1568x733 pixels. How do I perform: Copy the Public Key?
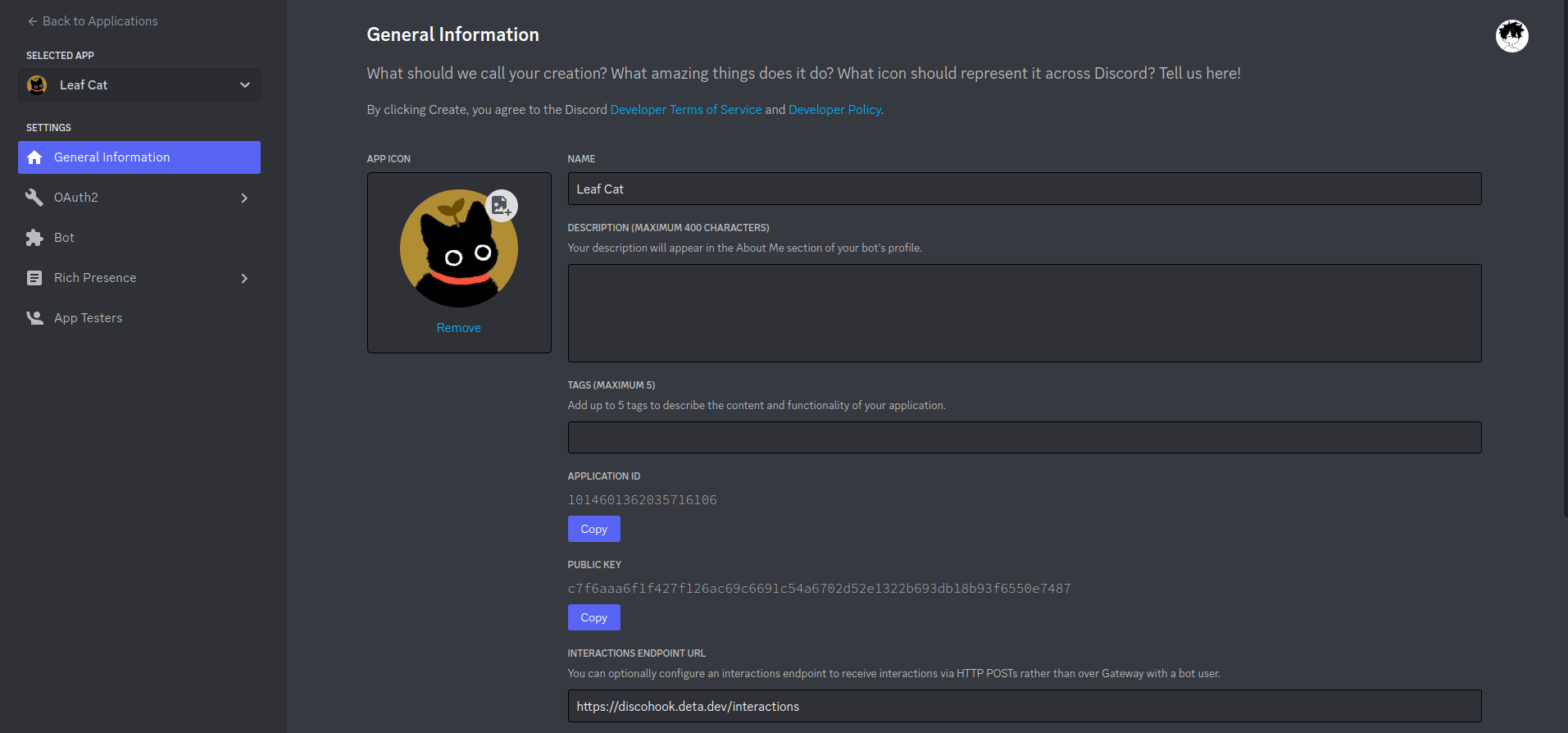click(x=594, y=617)
